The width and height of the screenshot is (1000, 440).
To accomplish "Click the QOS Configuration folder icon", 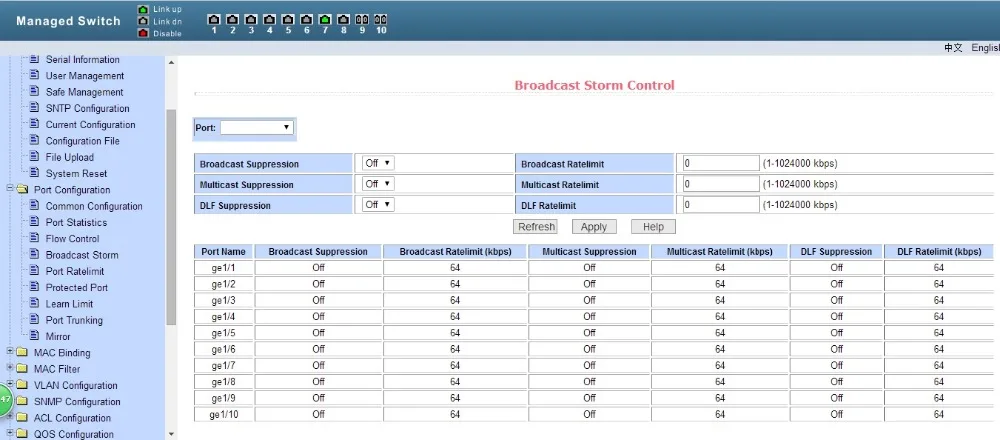I will coord(22,434).
